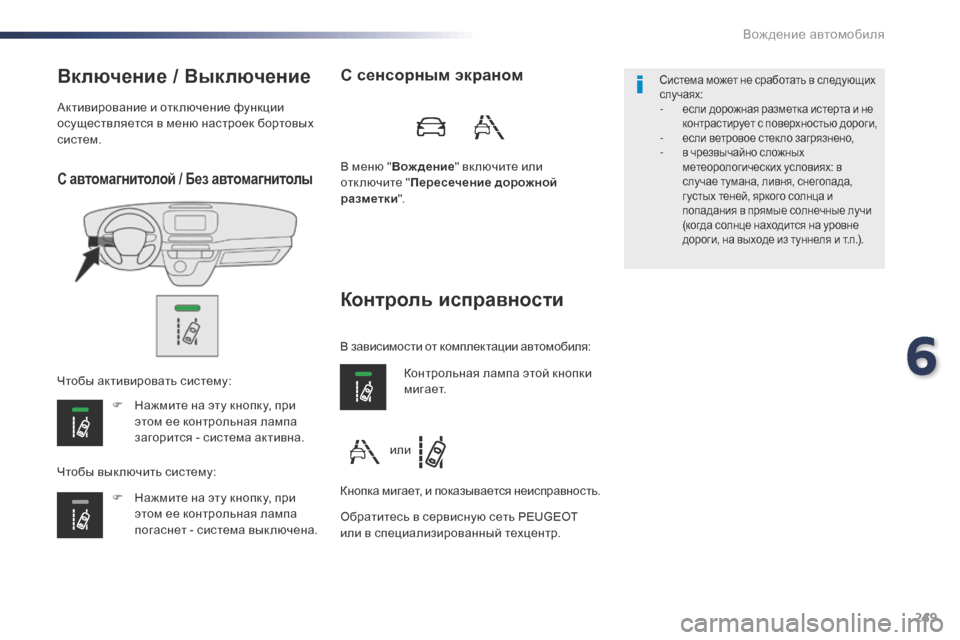The width and height of the screenshot is (960, 640).
Task: Click the info text 'Система может не сработать'
Action: click(x=767, y=87)
